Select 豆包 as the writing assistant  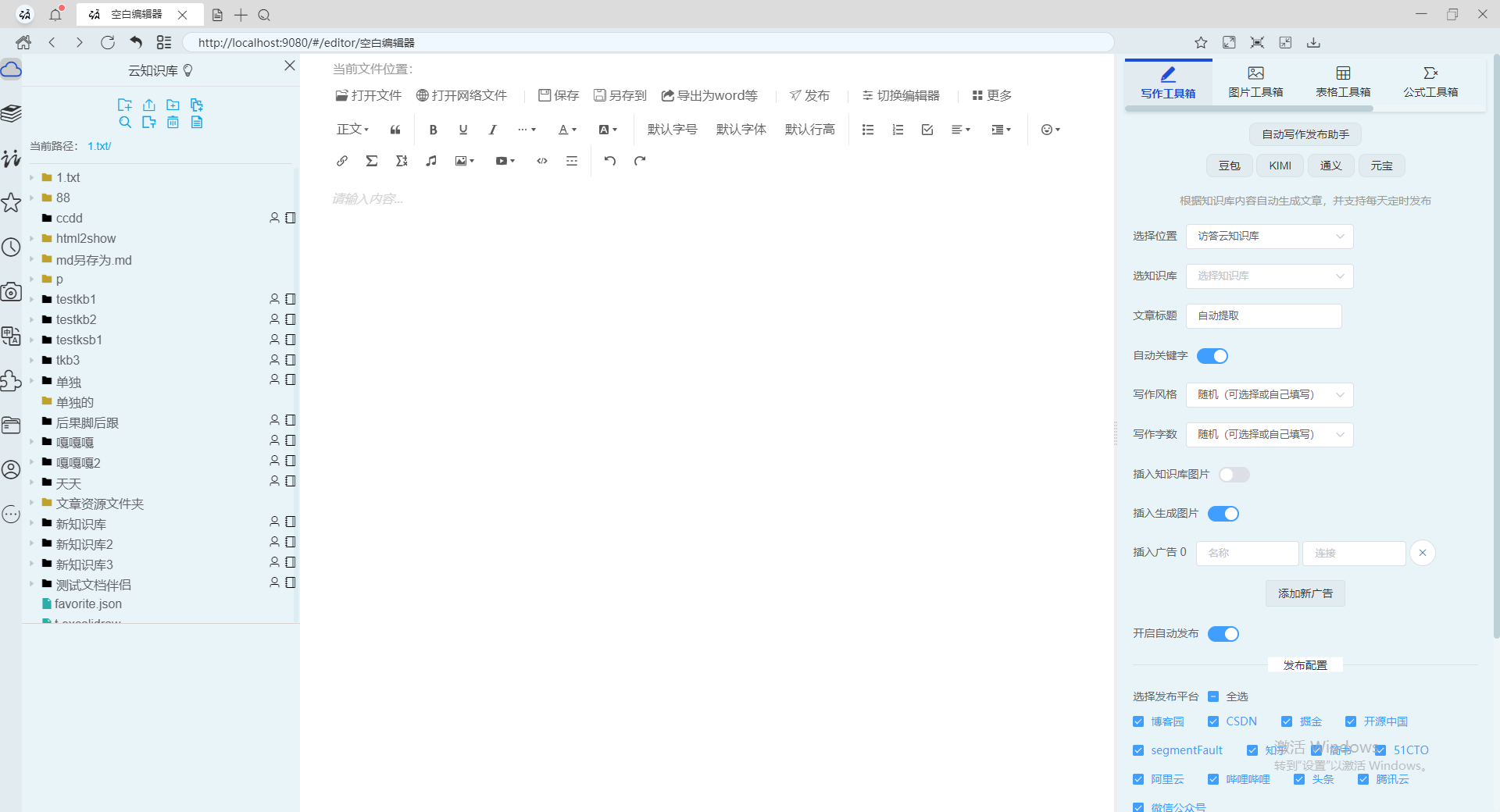tap(1229, 165)
